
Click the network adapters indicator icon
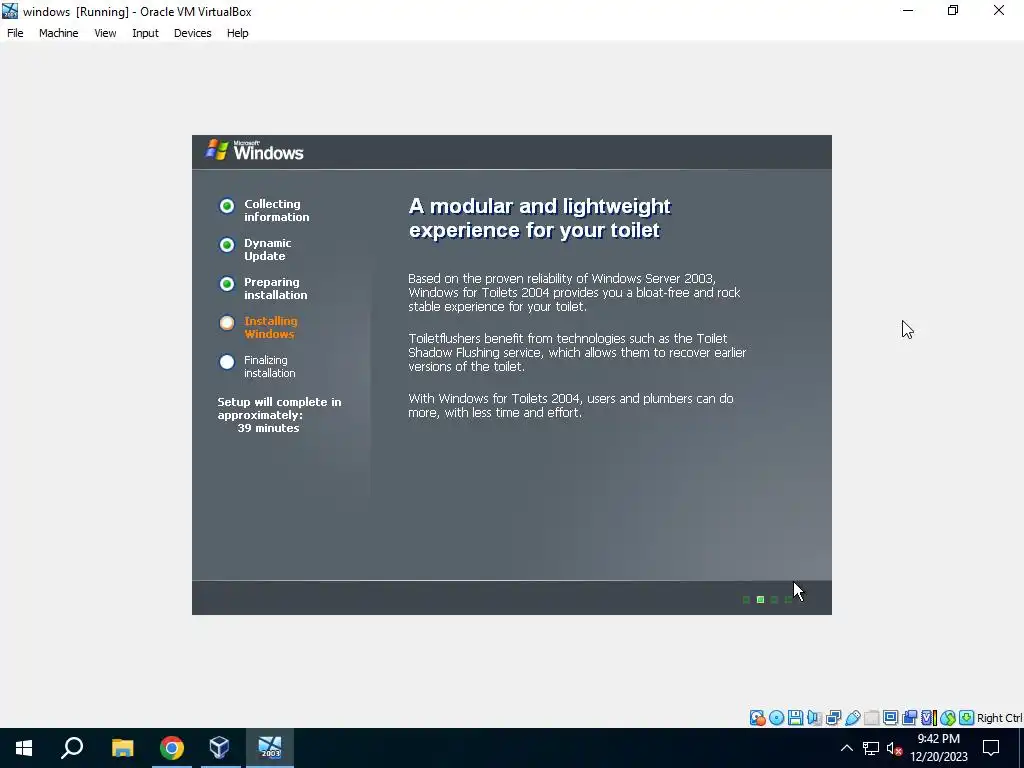pyautogui.click(x=833, y=718)
